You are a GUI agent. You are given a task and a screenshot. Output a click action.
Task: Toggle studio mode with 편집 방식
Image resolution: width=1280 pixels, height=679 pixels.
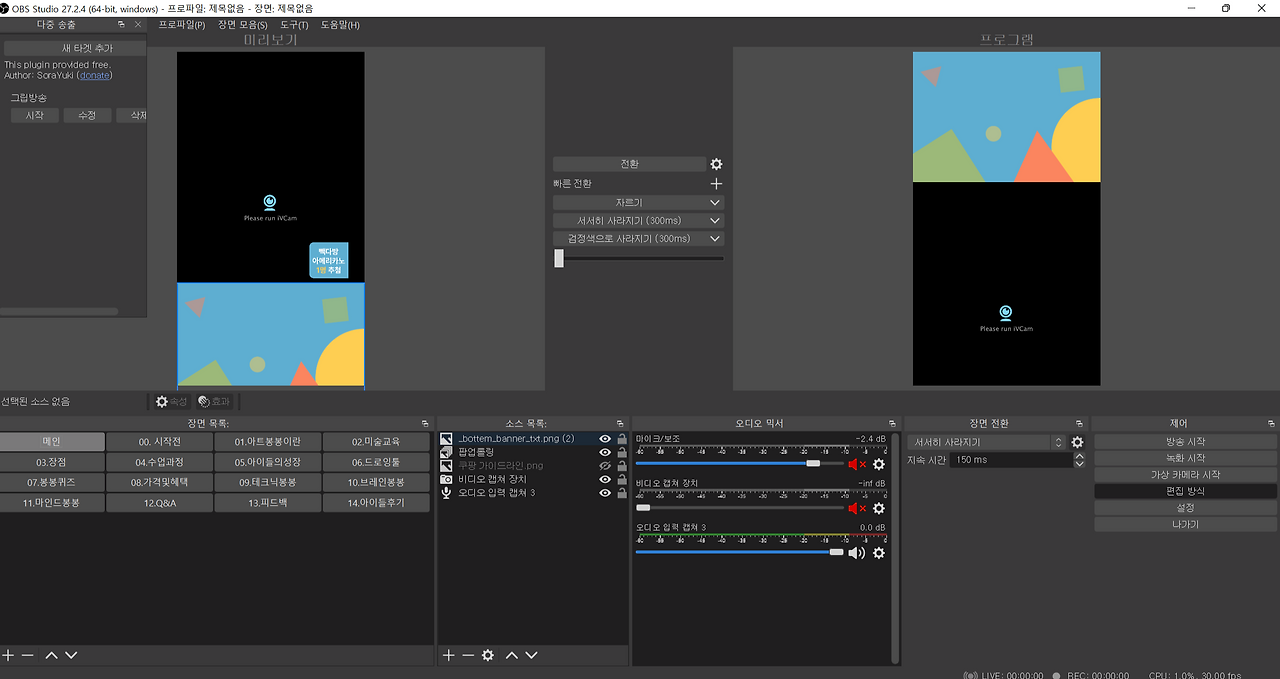1185,491
